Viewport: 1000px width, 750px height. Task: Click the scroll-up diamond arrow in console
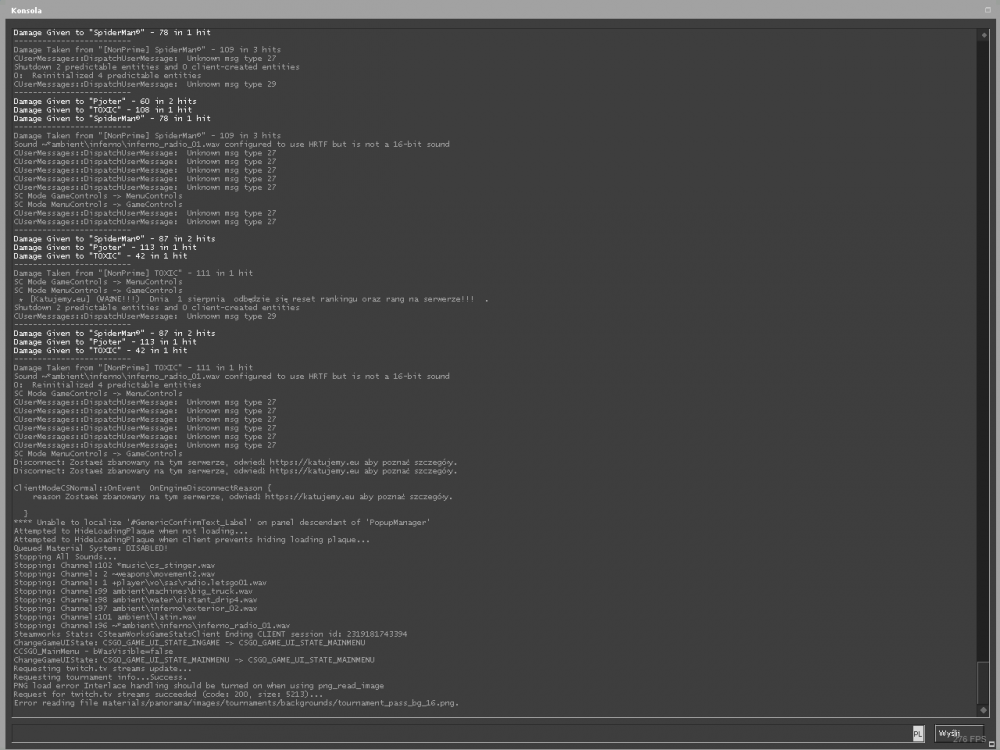(983, 35)
